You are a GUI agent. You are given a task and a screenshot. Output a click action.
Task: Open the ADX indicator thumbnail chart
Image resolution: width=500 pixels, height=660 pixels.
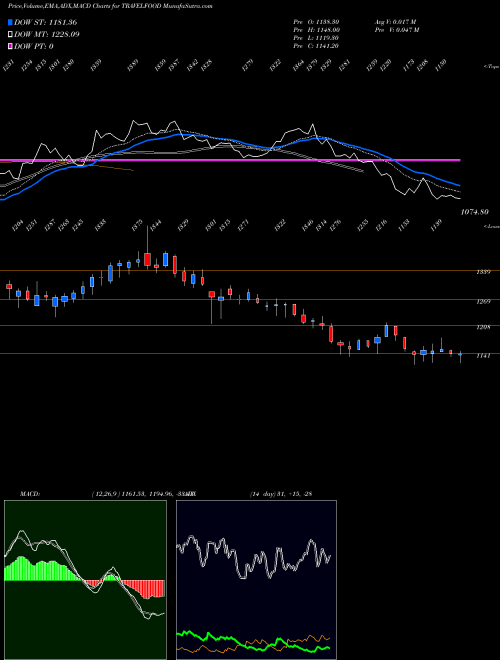pyautogui.click(x=256, y=579)
